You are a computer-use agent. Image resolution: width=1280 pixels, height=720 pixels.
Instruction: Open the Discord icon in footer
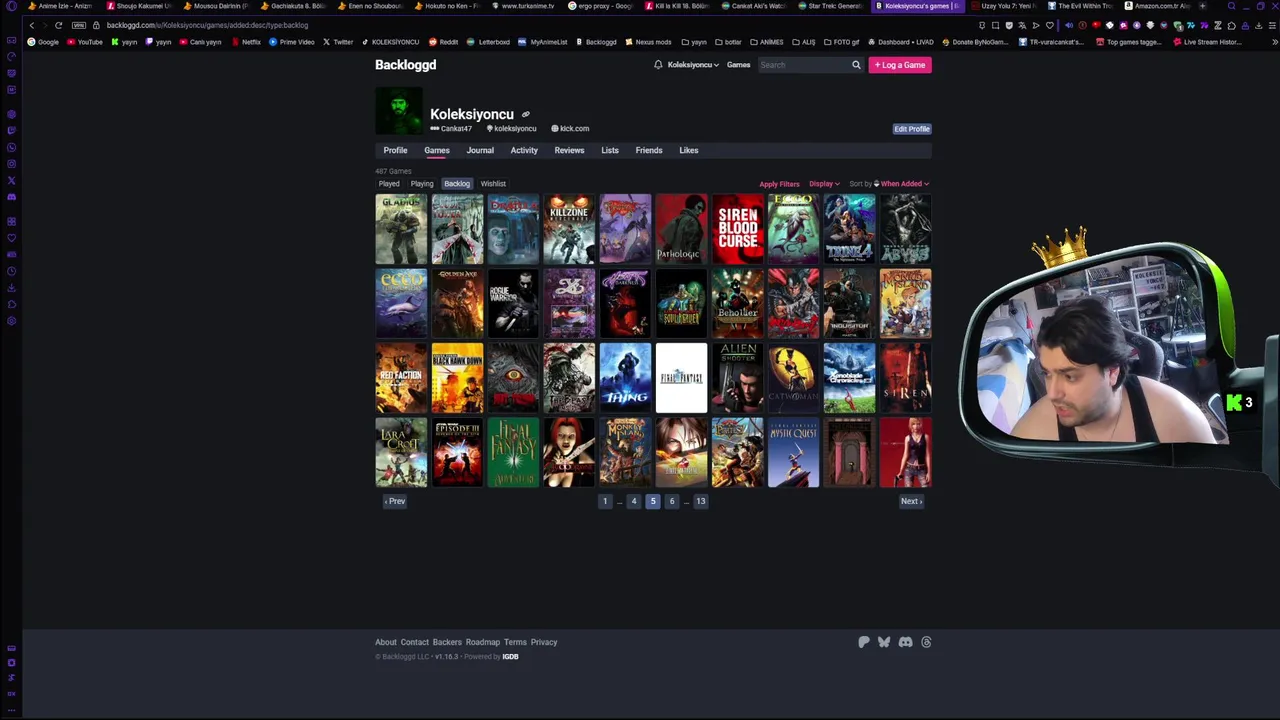(x=905, y=642)
